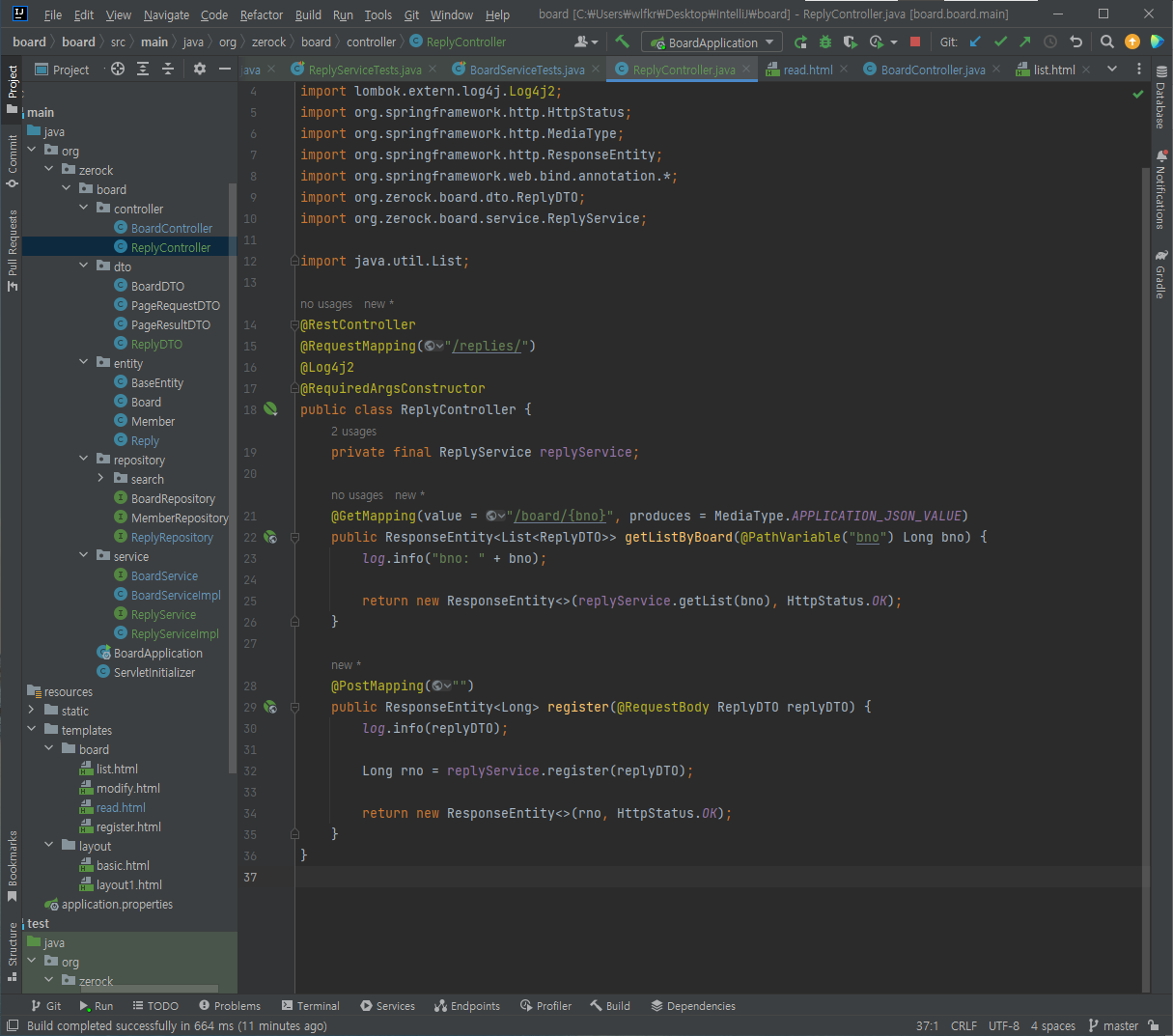Expand the static folder under resources

(32, 710)
